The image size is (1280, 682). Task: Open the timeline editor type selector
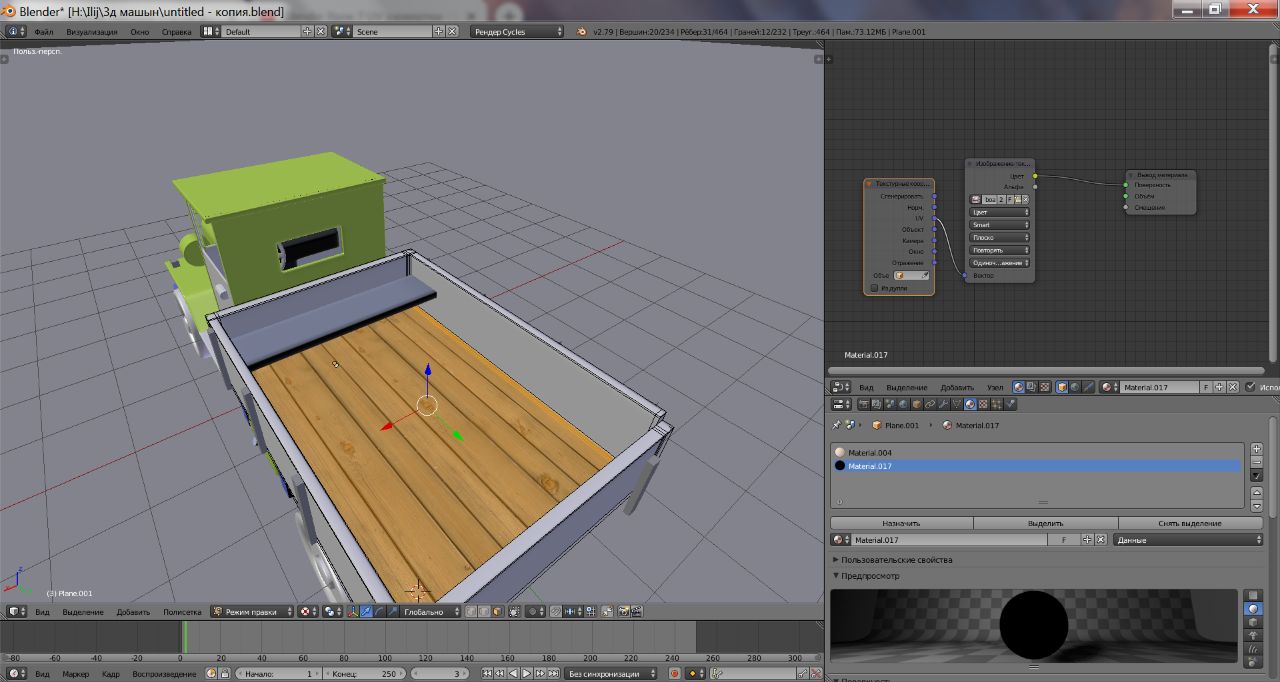(x=16, y=674)
